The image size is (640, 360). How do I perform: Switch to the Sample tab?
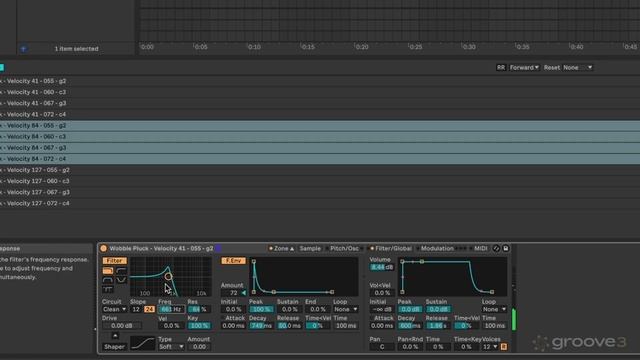pos(310,248)
